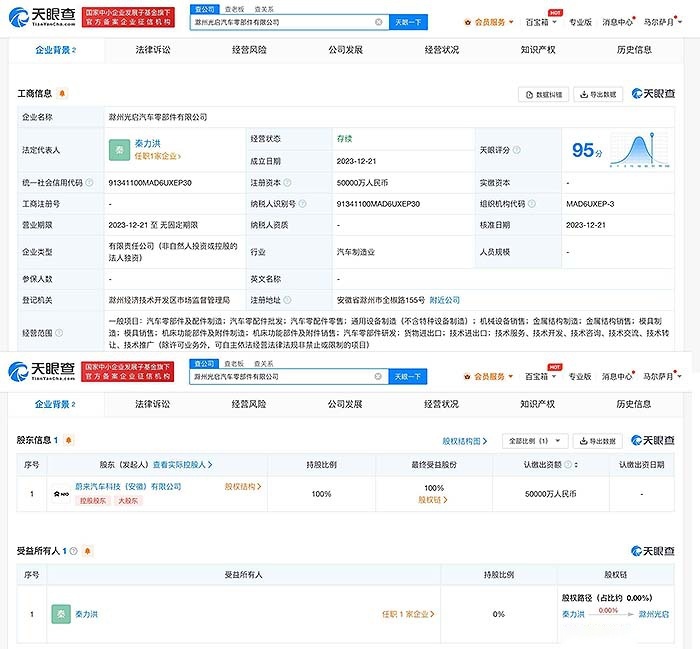Click the bell icon beside 受益所有人

click(x=88, y=551)
